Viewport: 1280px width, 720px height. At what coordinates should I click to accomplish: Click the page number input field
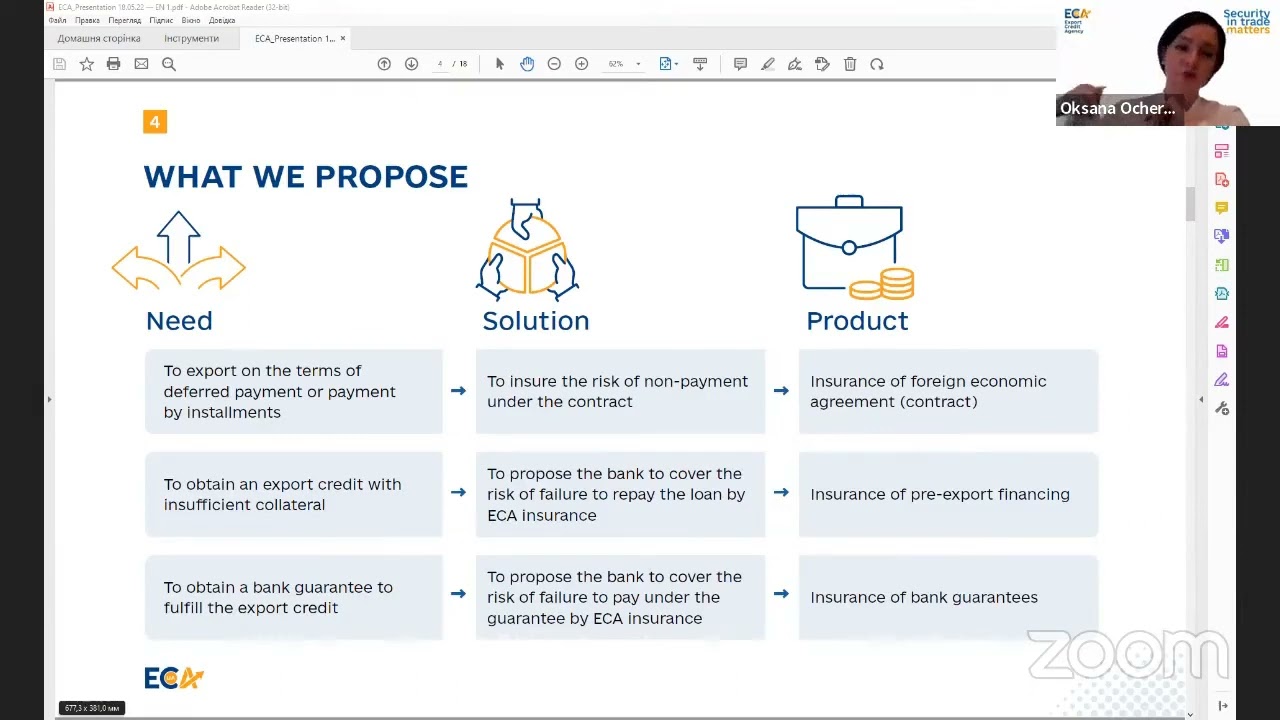pyautogui.click(x=440, y=64)
